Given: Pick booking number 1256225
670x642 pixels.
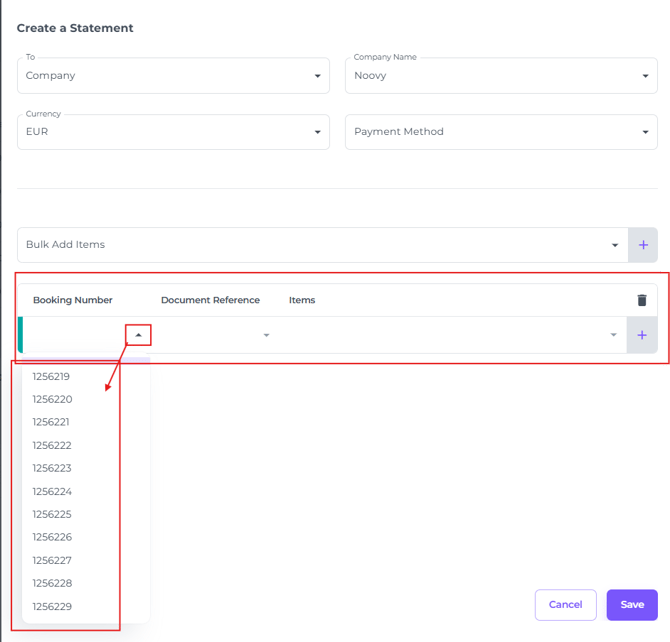Looking at the screenshot, I should 51,514.
